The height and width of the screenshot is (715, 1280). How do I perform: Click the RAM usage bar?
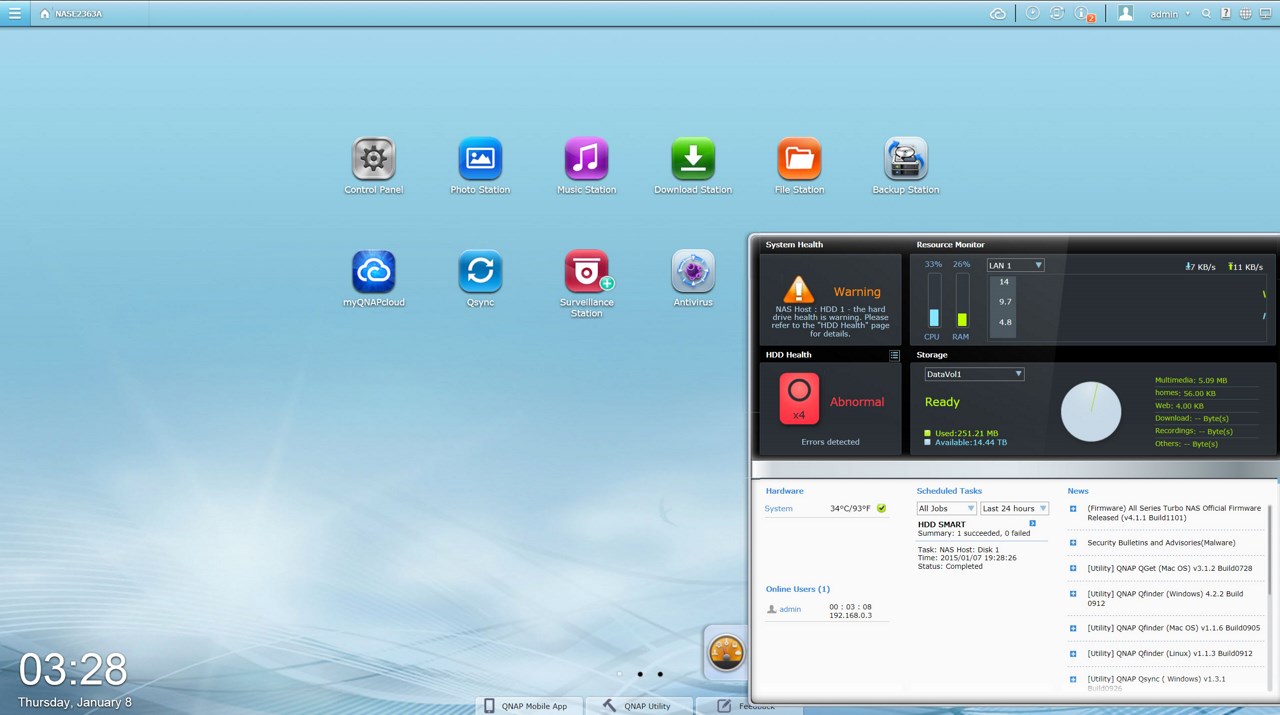pyautogui.click(x=962, y=300)
